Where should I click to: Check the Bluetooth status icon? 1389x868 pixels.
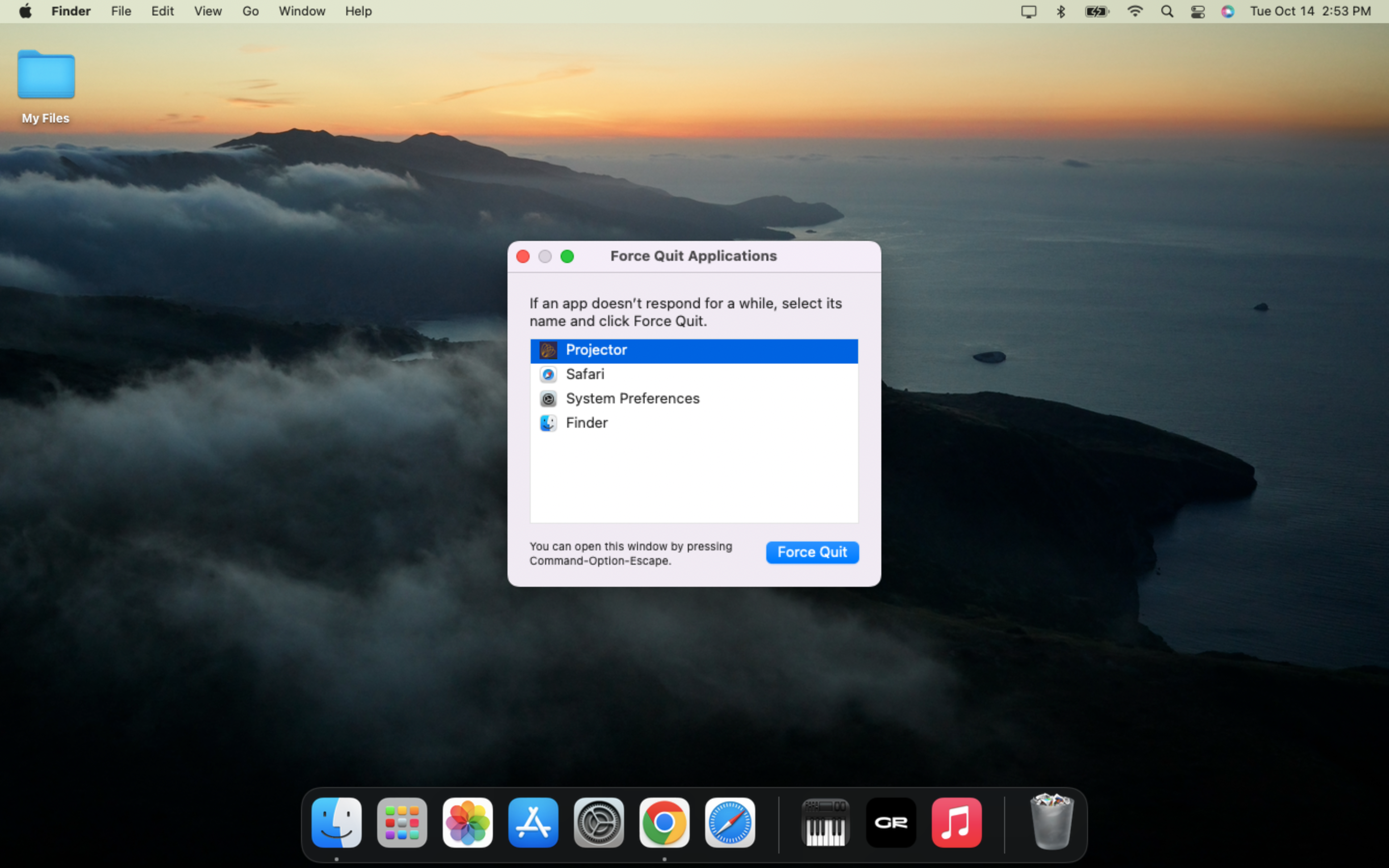(x=1060, y=11)
